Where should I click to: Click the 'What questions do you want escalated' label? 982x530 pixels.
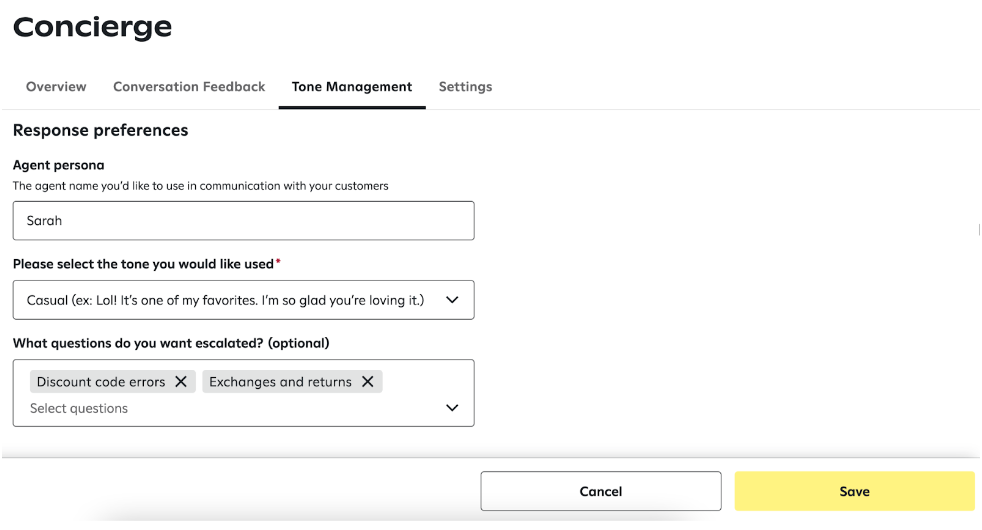click(x=171, y=343)
